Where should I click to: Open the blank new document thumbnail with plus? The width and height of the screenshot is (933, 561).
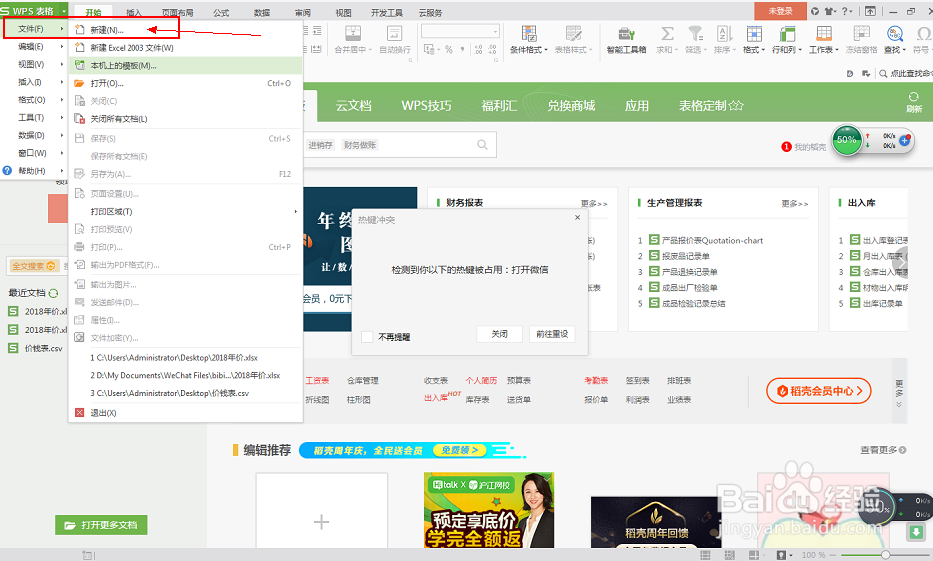(x=321, y=510)
